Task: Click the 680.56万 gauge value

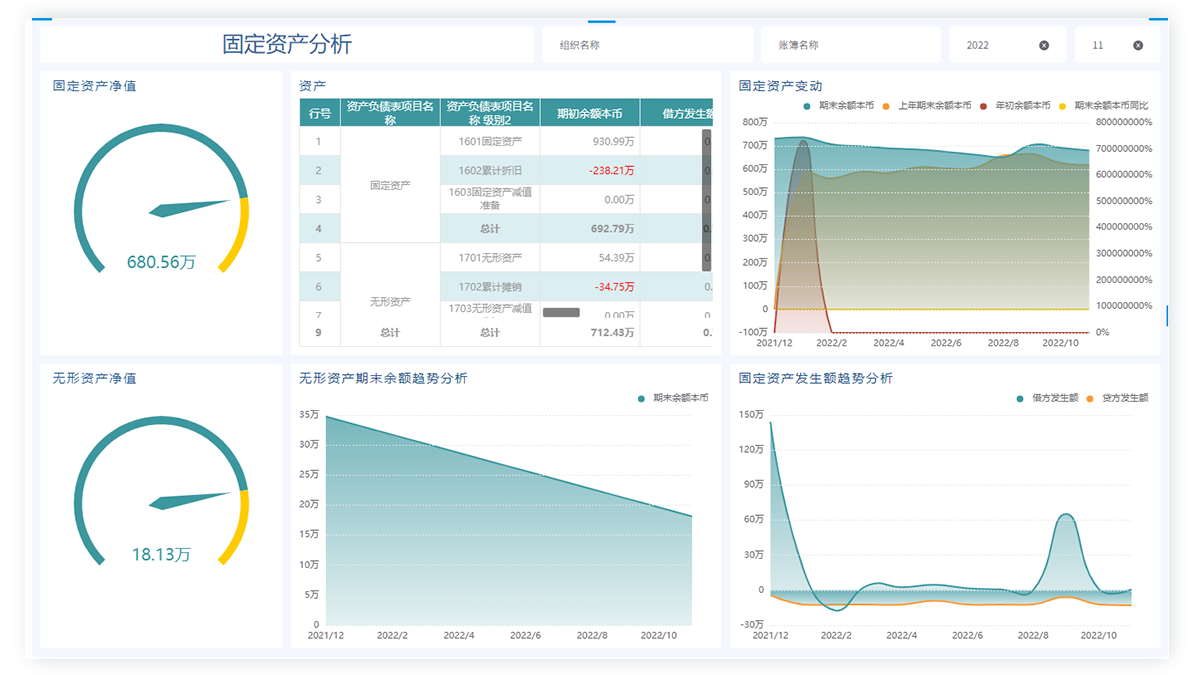Action: tap(161, 262)
